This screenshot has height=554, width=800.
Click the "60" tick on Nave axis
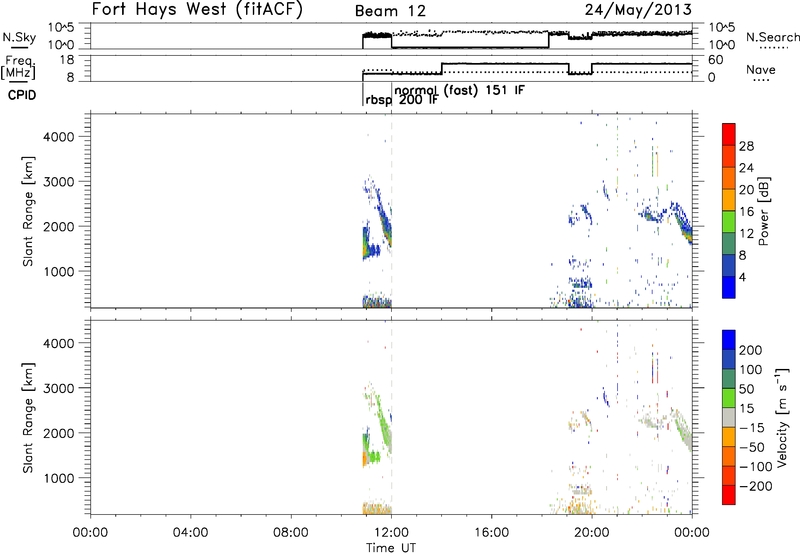(716, 60)
